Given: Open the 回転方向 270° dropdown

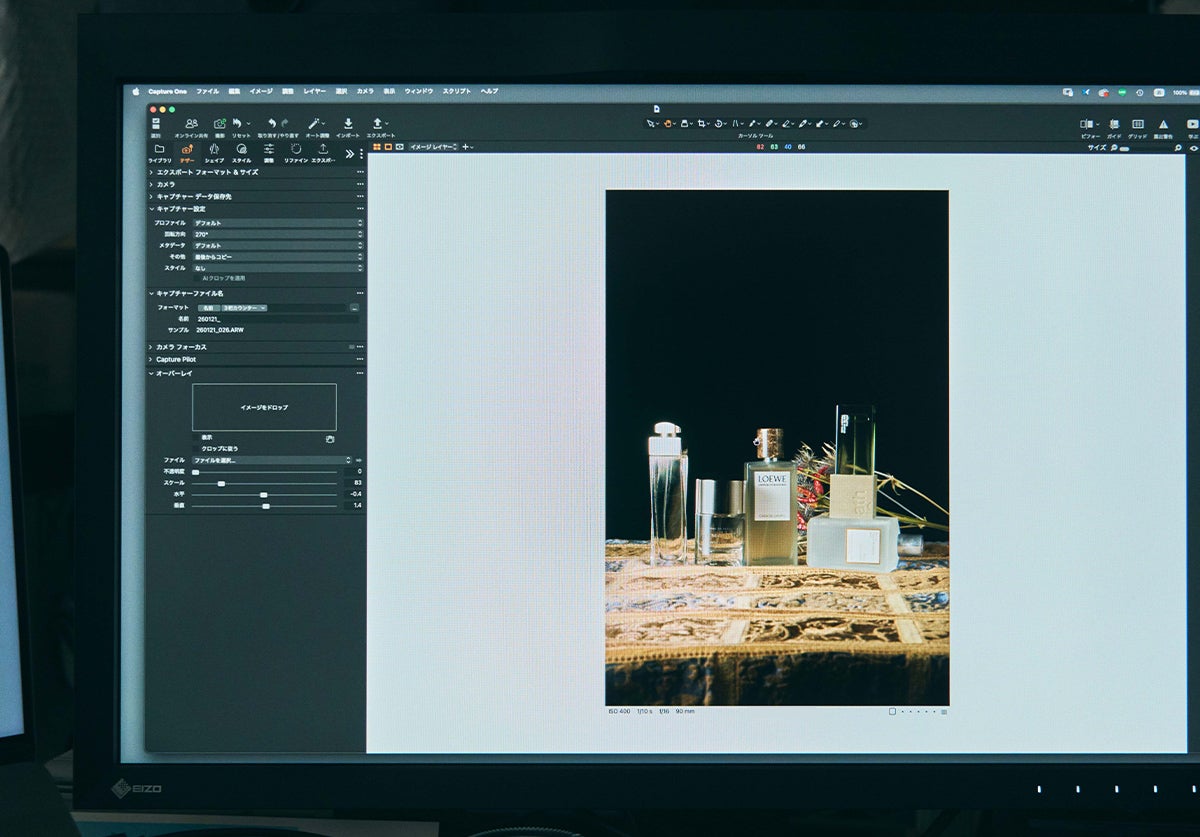Looking at the screenshot, I should coord(277,234).
